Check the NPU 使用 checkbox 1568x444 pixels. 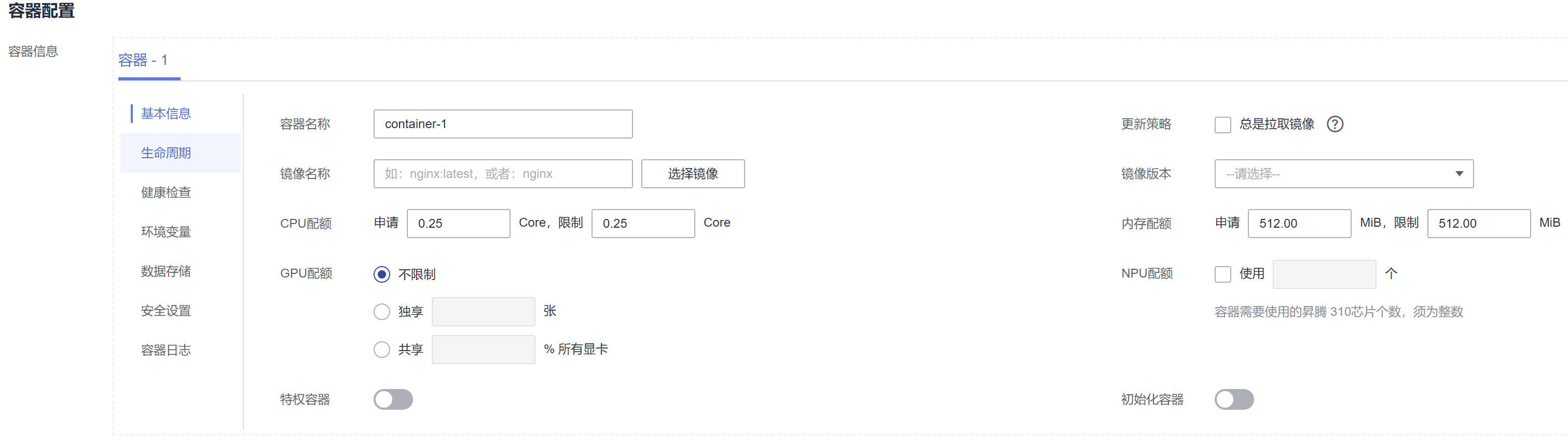(x=1222, y=274)
